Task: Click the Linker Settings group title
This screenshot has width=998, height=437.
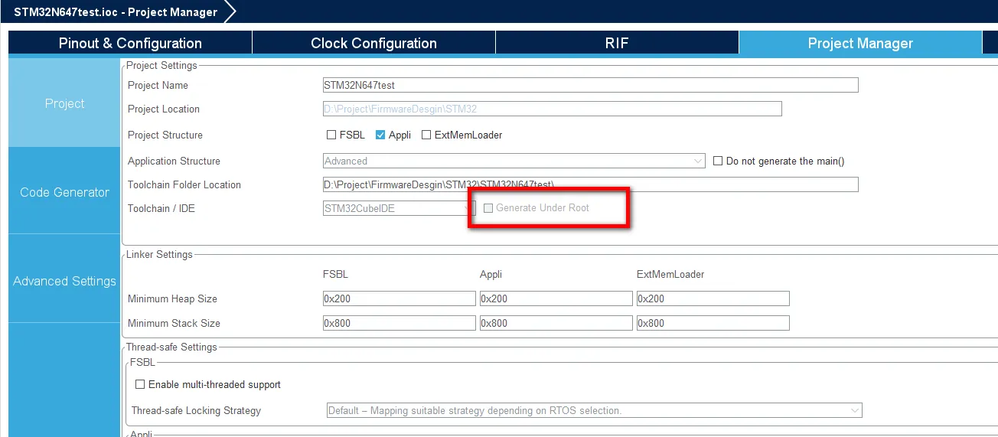Action: point(159,254)
